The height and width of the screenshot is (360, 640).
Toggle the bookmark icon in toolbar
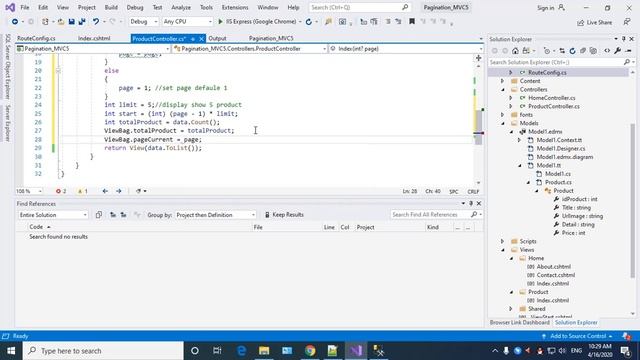[x=412, y=21]
